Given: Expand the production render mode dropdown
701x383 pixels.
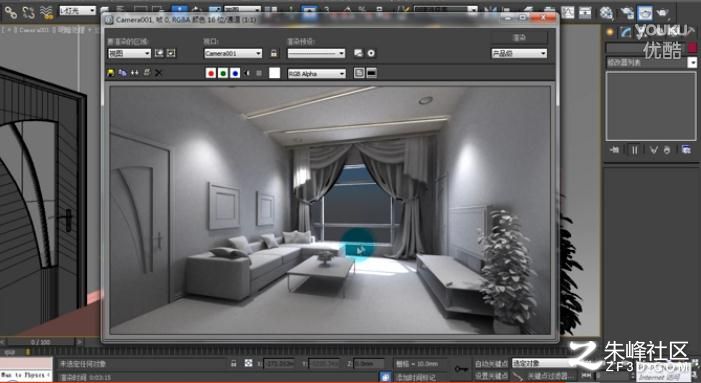Looking at the screenshot, I should point(519,53).
